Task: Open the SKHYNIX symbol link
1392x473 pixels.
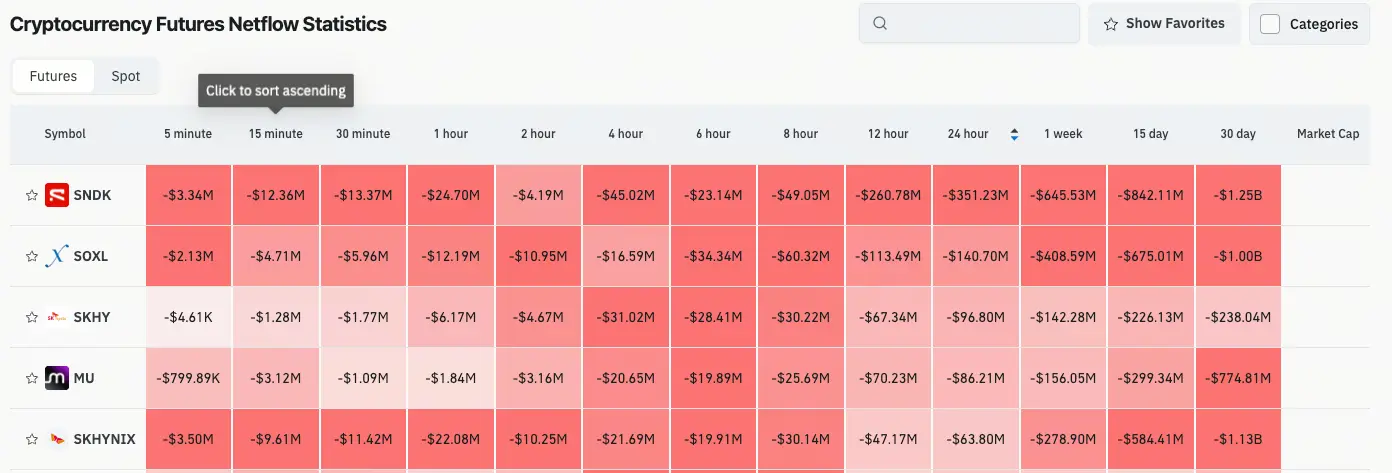Action: click(105, 439)
